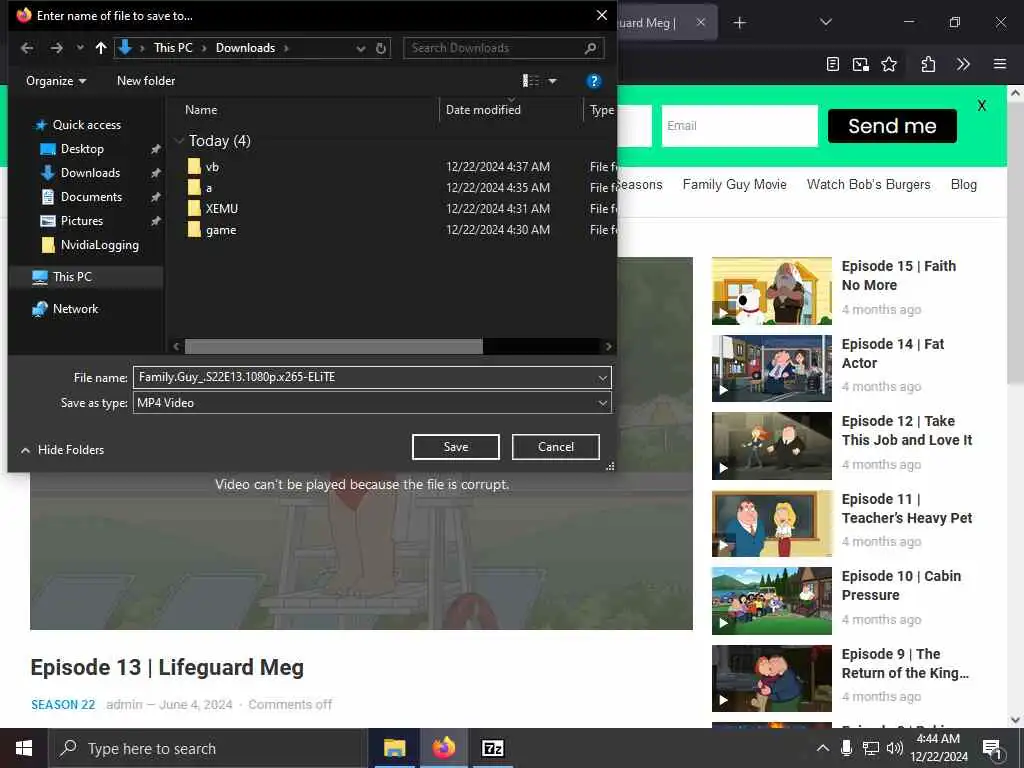The image size is (1024, 768).
Task: Select This PC in navigation pane
Action: pyautogui.click(x=72, y=277)
